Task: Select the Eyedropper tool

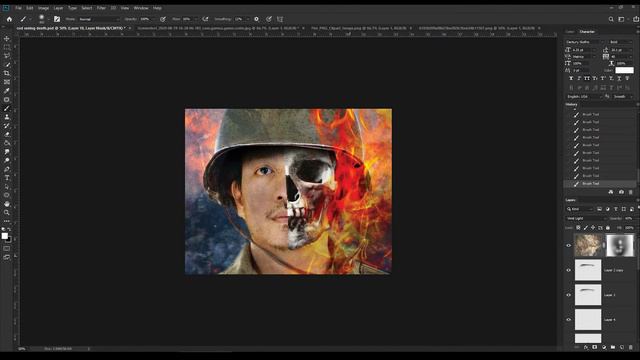Action: coord(7,91)
